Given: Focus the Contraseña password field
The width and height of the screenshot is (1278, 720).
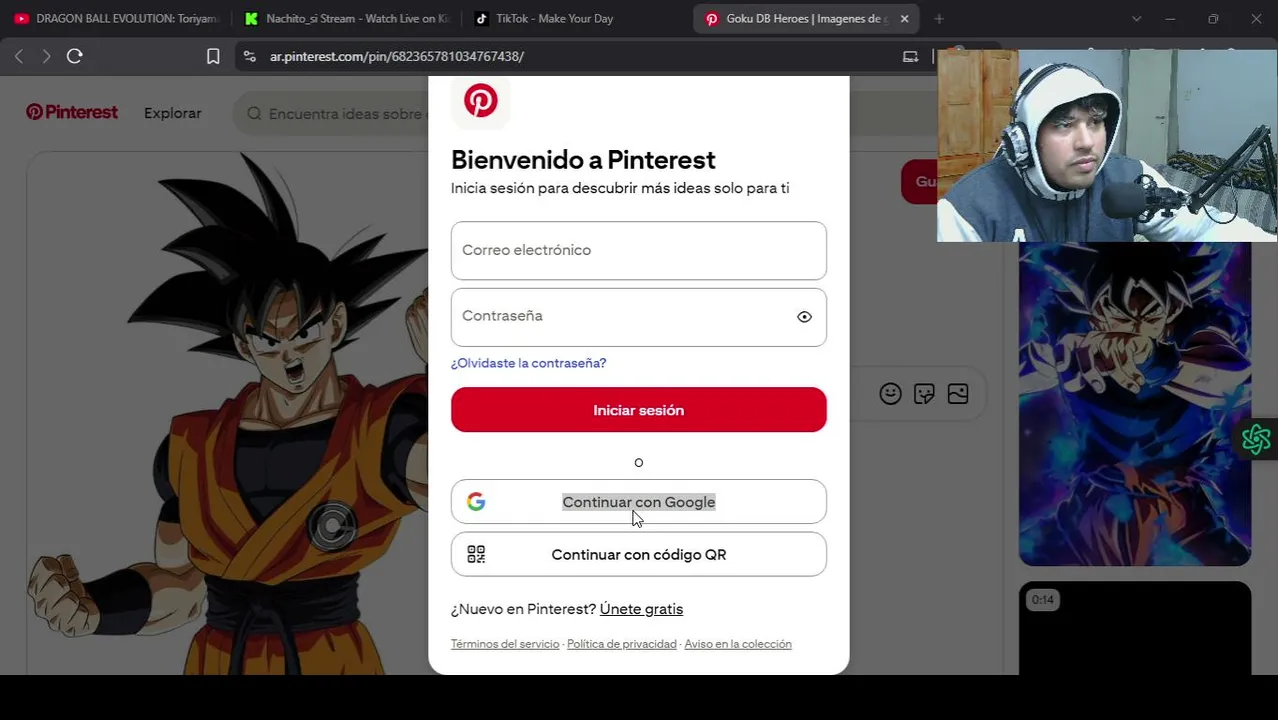Looking at the screenshot, I should pos(639,317).
